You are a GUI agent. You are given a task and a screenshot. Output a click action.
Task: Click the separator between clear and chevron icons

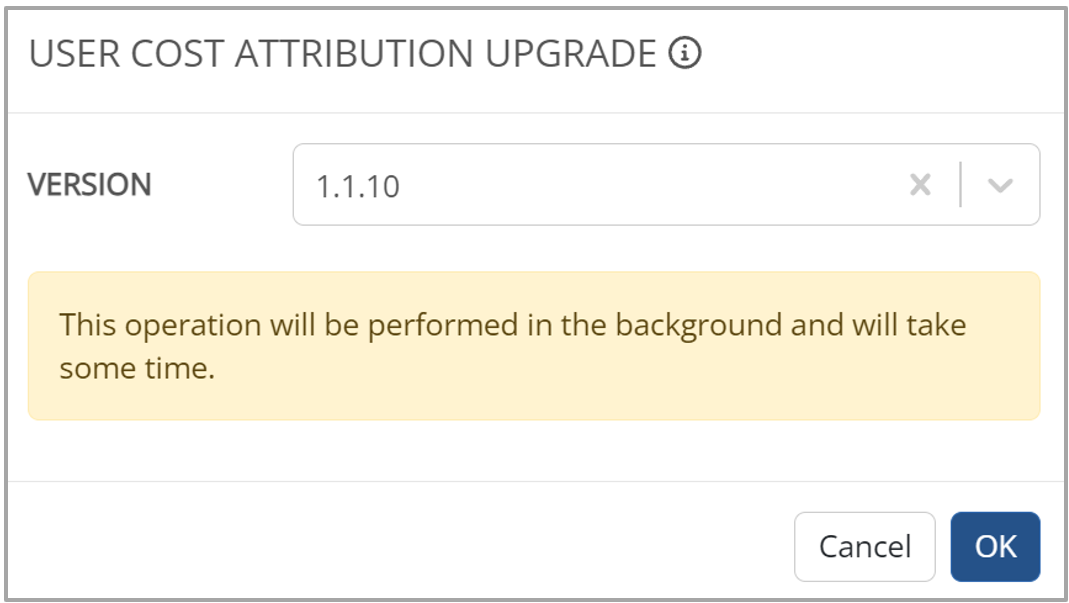point(960,185)
